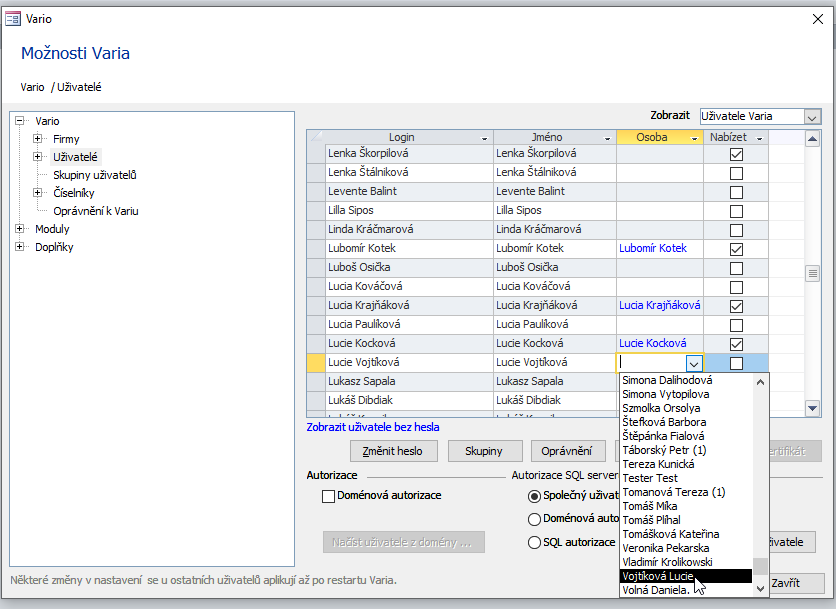Screen dimensions: 836x609
Task: Click the Lucie Kocková link in Osoba column
Action: pyautogui.click(x=653, y=343)
